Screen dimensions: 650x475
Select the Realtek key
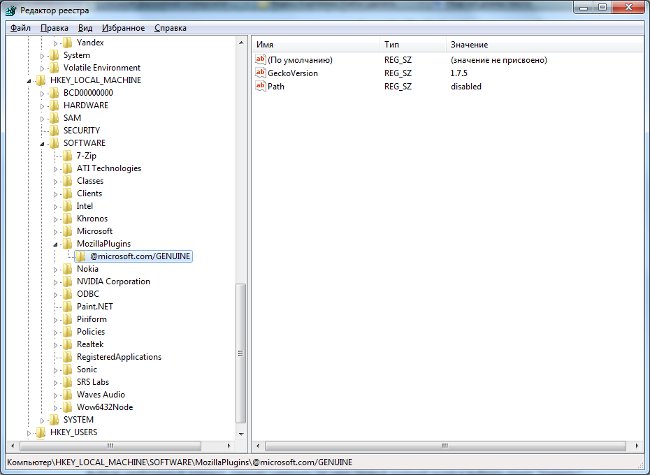pyautogui.click(x=90, y=344)
